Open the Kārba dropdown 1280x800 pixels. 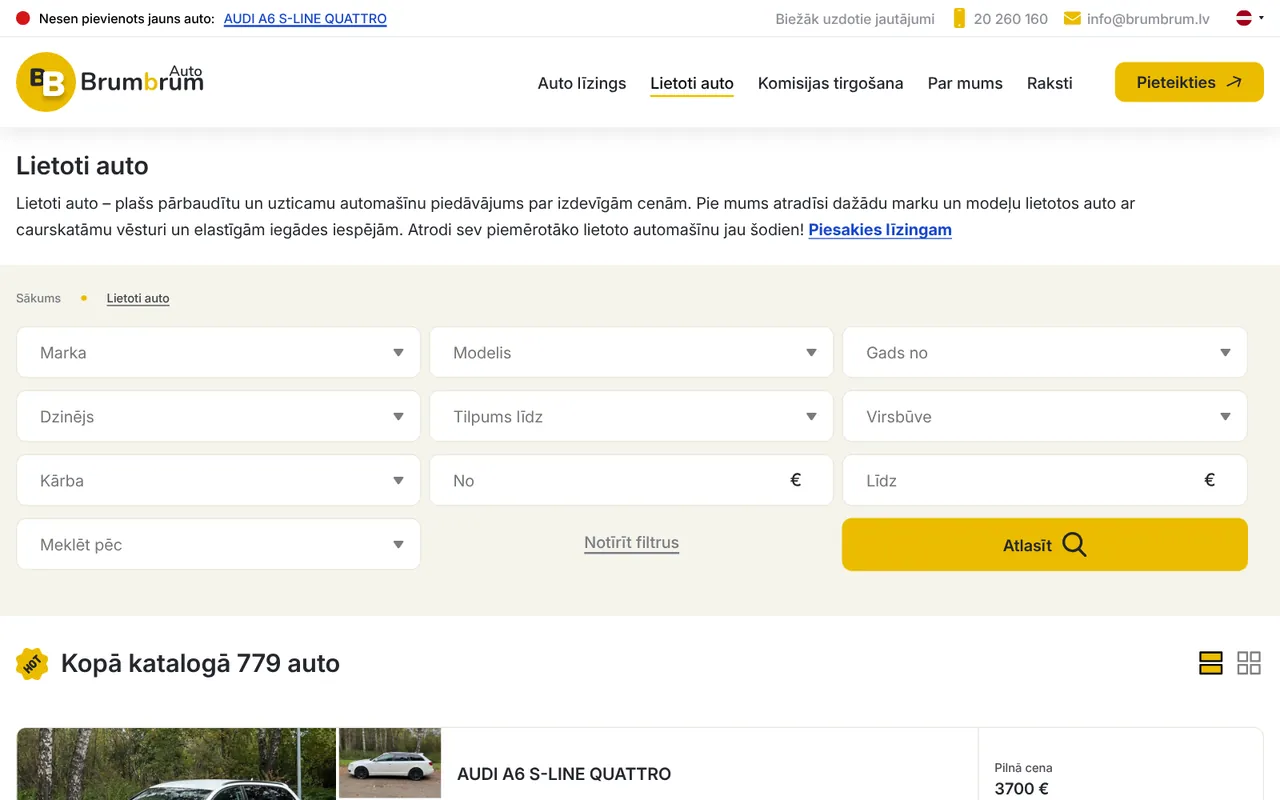click(x=218, y=480)
